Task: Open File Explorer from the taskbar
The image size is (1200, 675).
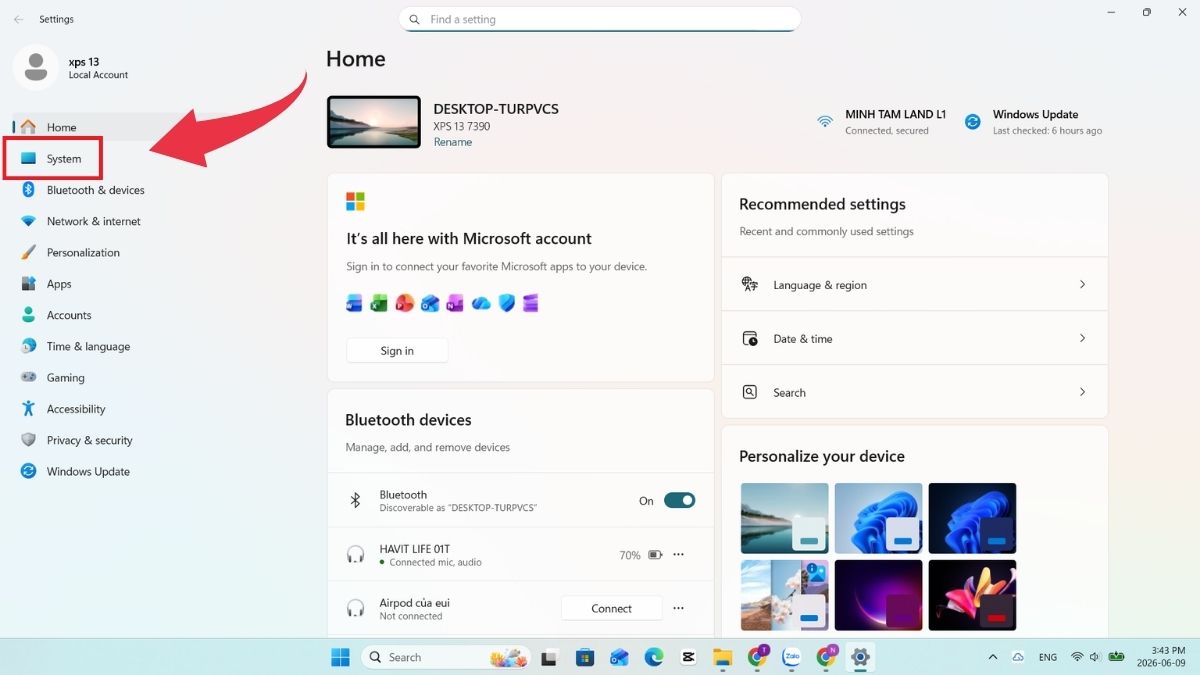Action: (722, 657)
